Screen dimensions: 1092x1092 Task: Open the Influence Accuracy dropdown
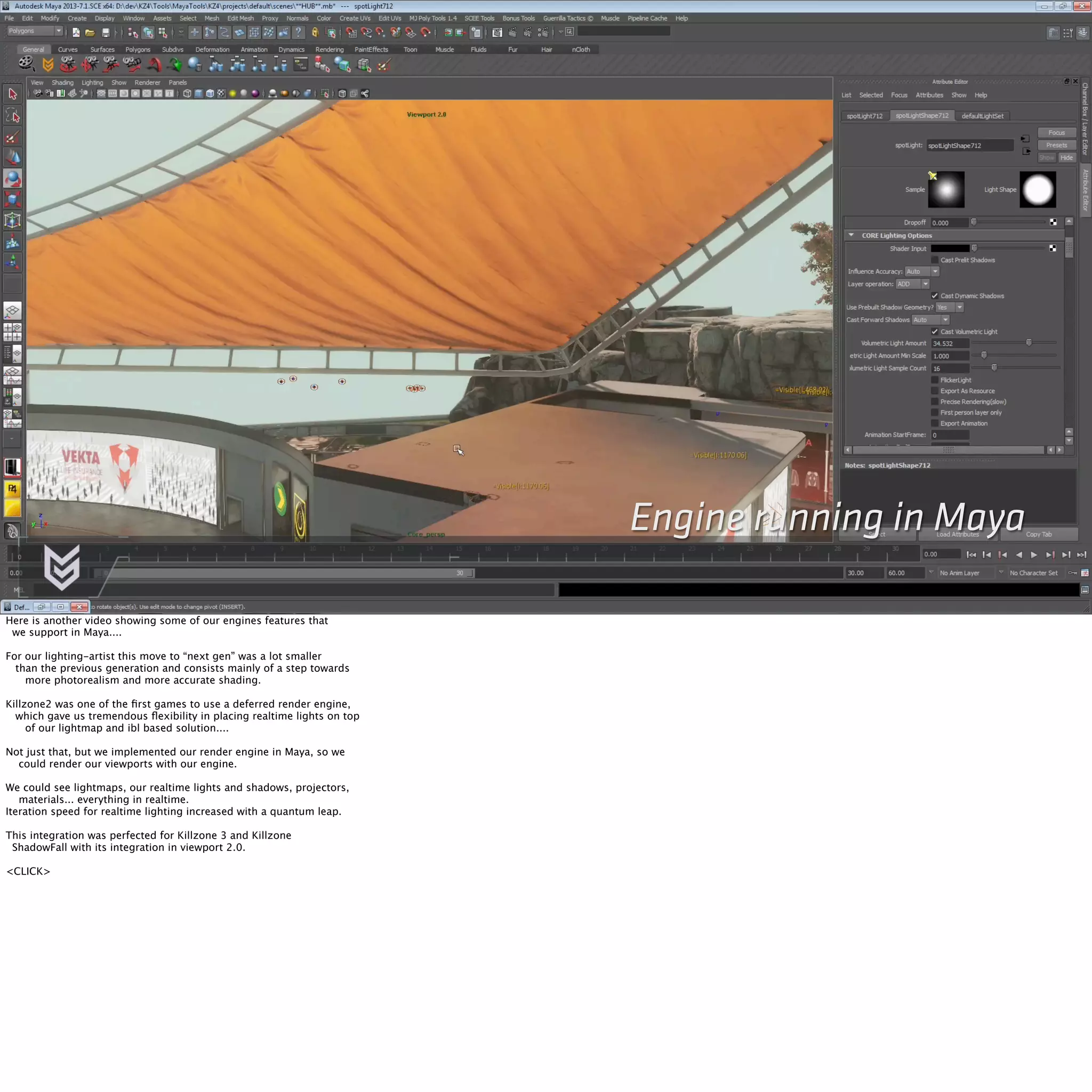[922, 272]
